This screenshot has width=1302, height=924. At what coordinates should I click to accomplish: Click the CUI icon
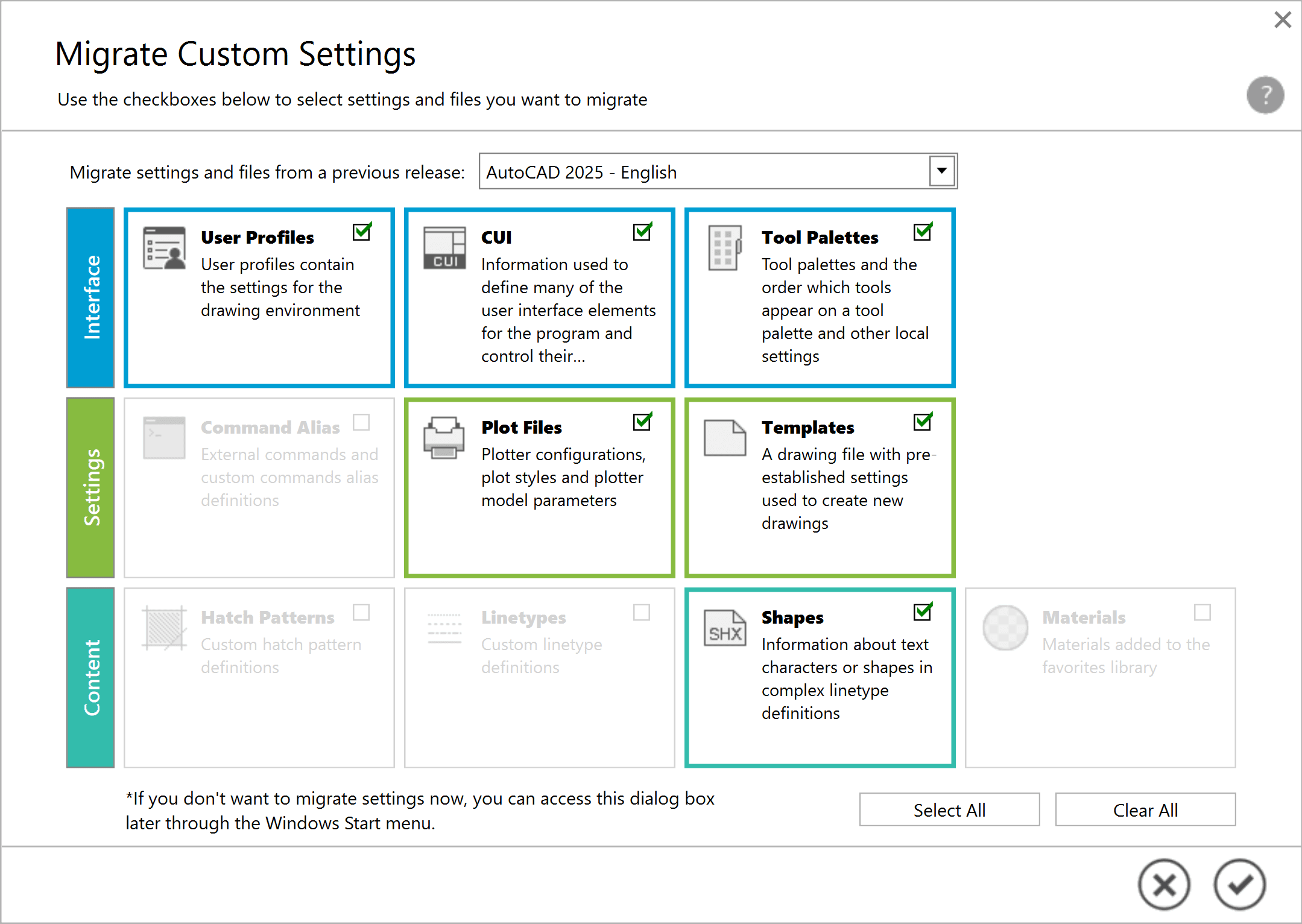[x=444, y=248]
